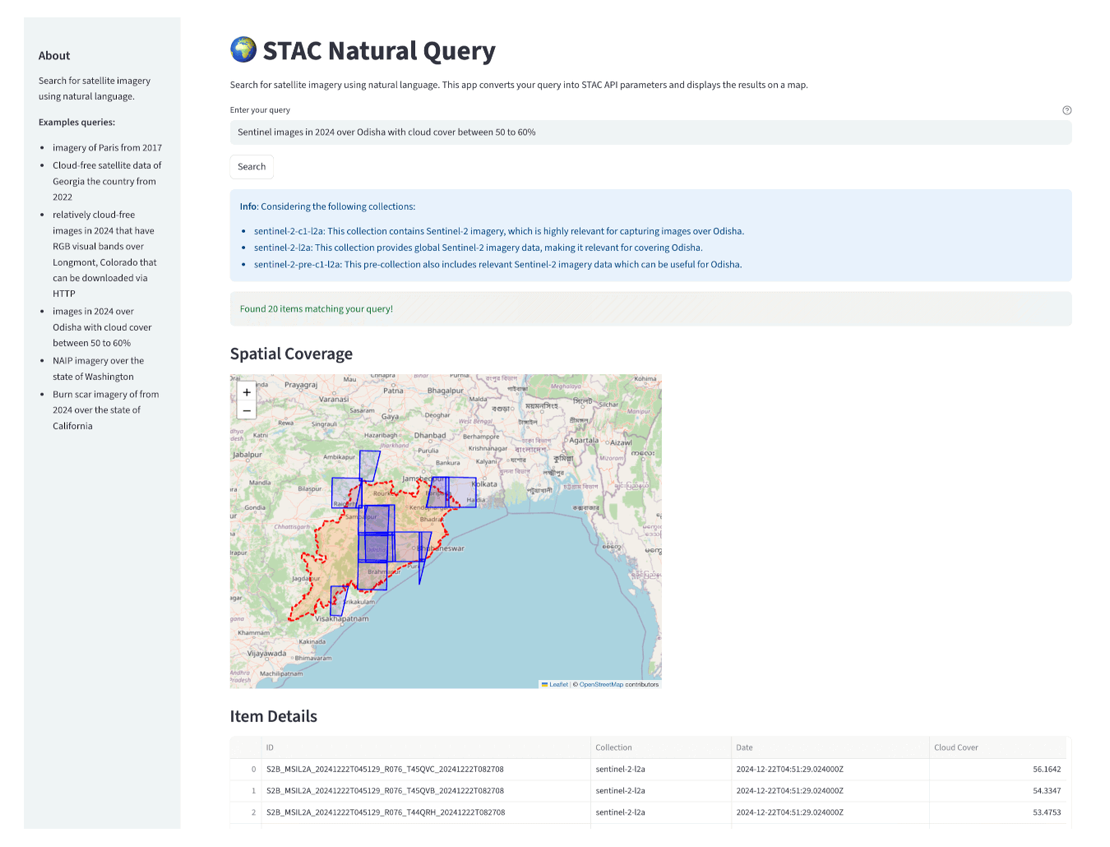The width and height of the screenshot is (1110, 847).
Task: Sort by the Cloud Cover column header
Action: [955, 747]
